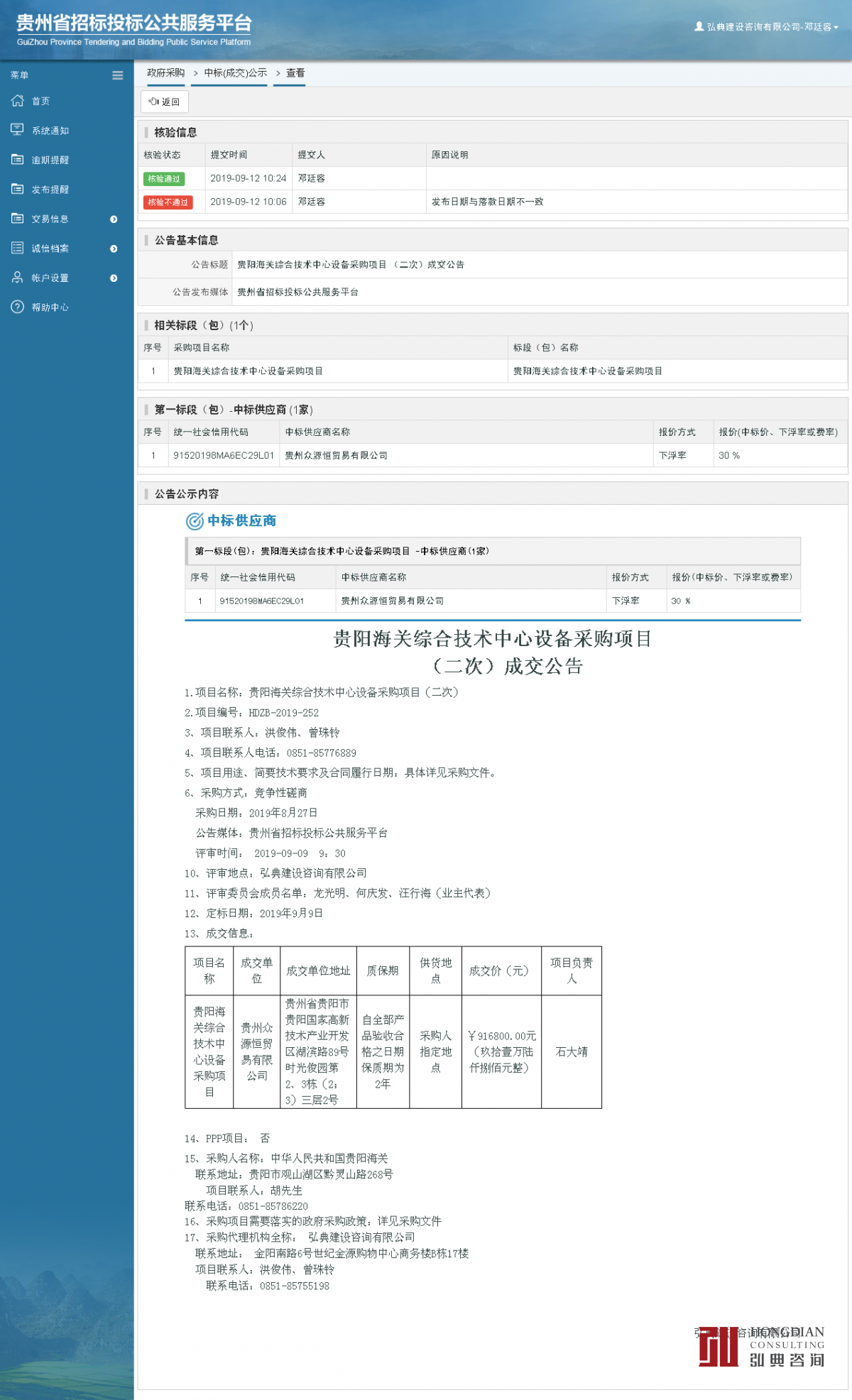The width and height of the screenshot is (852, 1400).
Task: Click the hamburger menu collapse icon
Action: [x=118, y=75]
